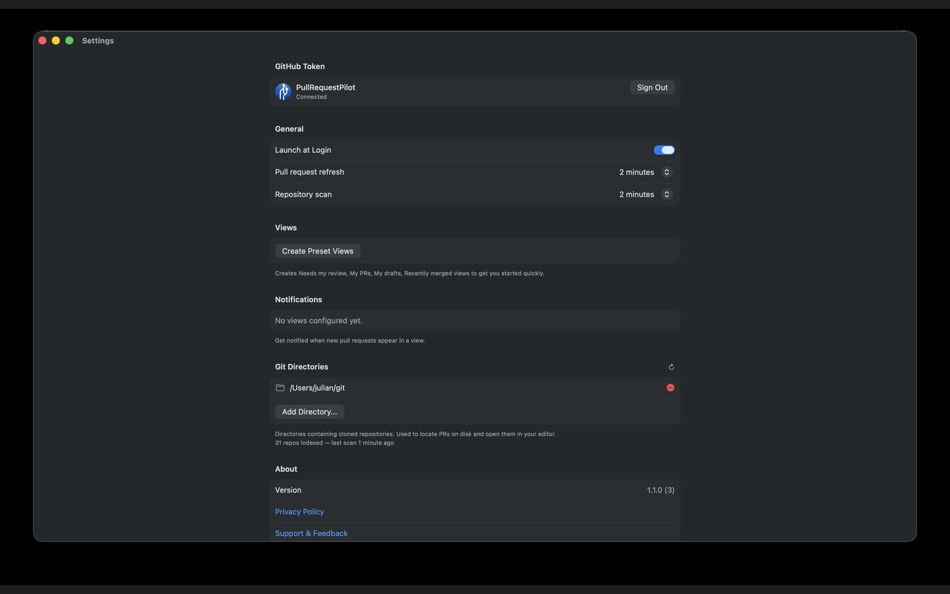
Task: Rescan Git Directories using the refresh icon
Action: point(671,366)
